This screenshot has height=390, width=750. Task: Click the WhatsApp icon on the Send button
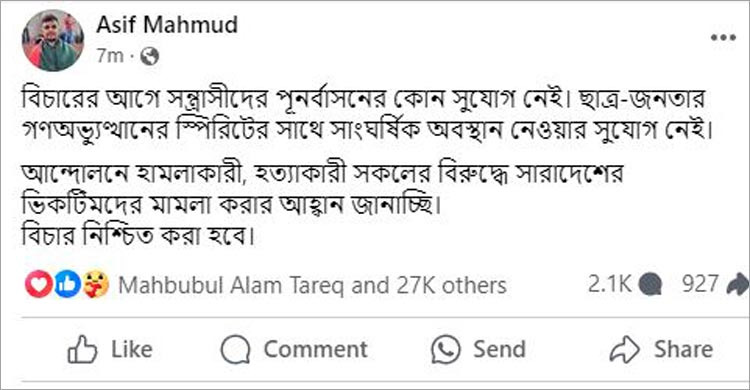click(446, 349)
